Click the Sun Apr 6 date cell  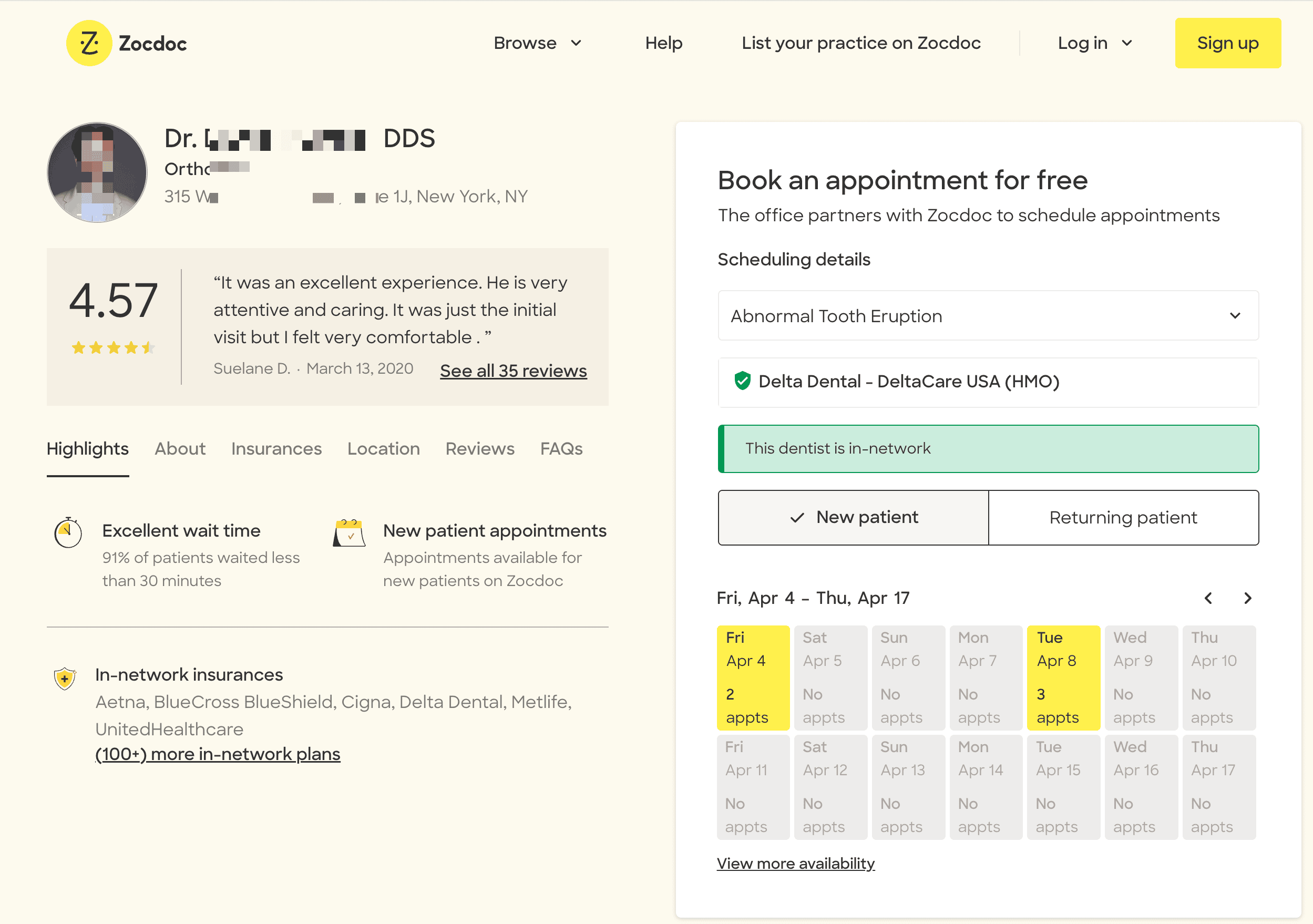click(x=908, y=677)
